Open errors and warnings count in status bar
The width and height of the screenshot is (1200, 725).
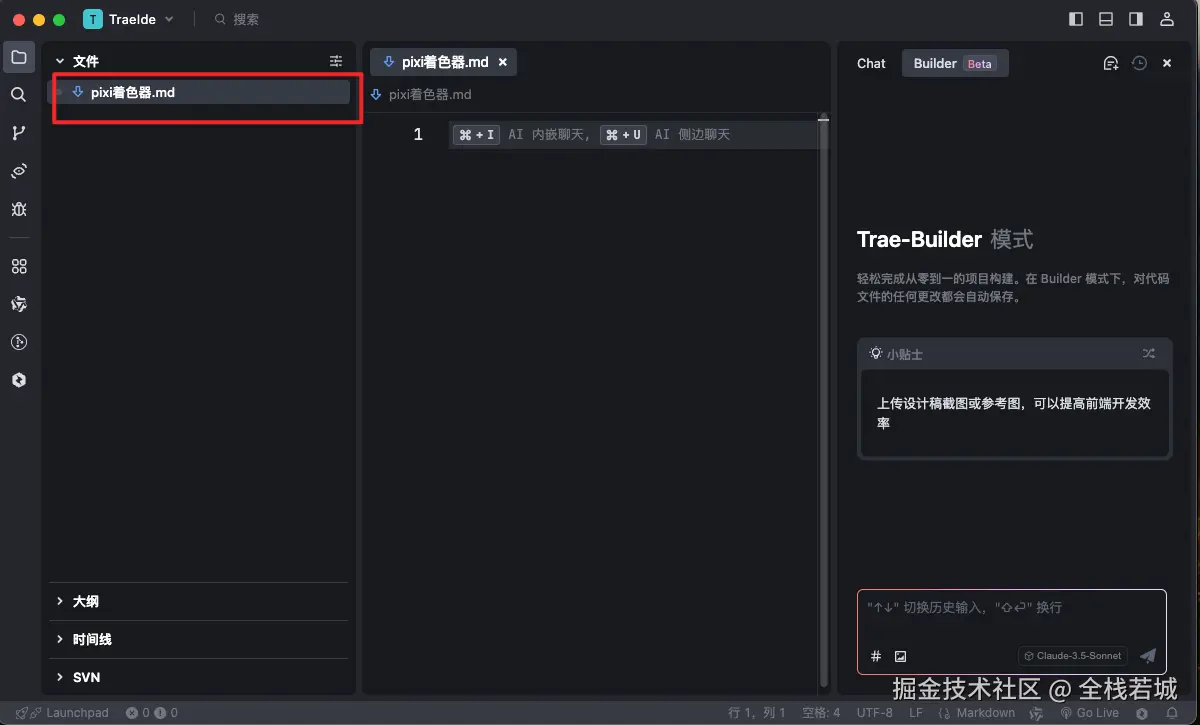[152, 713]
